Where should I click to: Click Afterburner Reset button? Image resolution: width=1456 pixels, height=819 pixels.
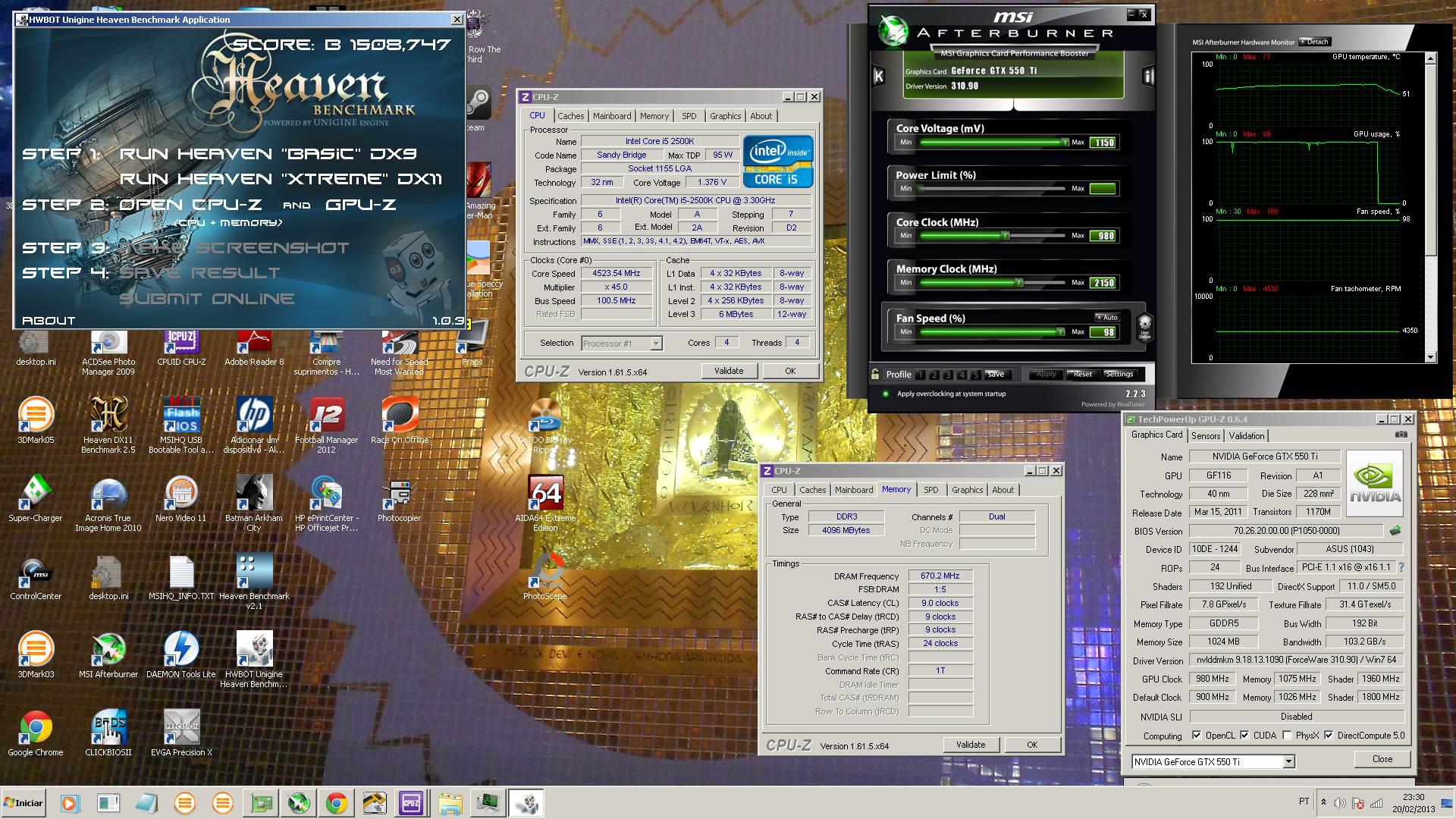1083,374
